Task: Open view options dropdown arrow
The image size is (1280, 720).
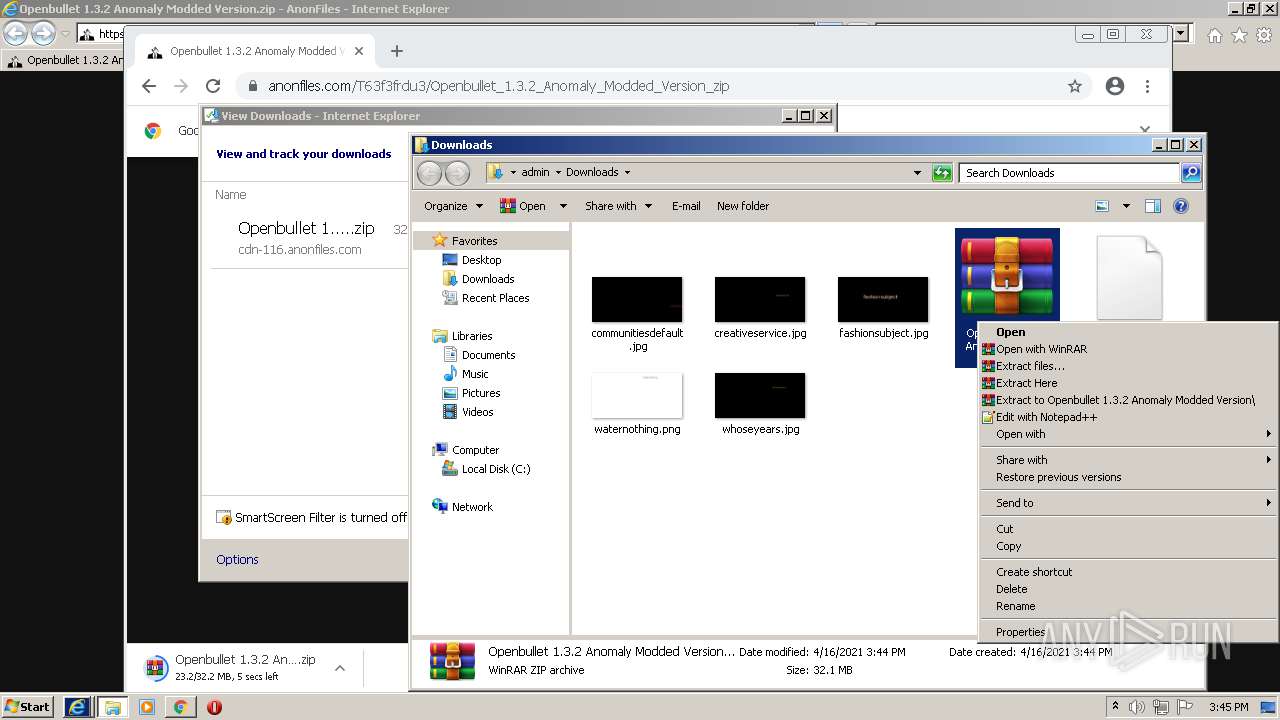Action: click(x=1126, y=206)
